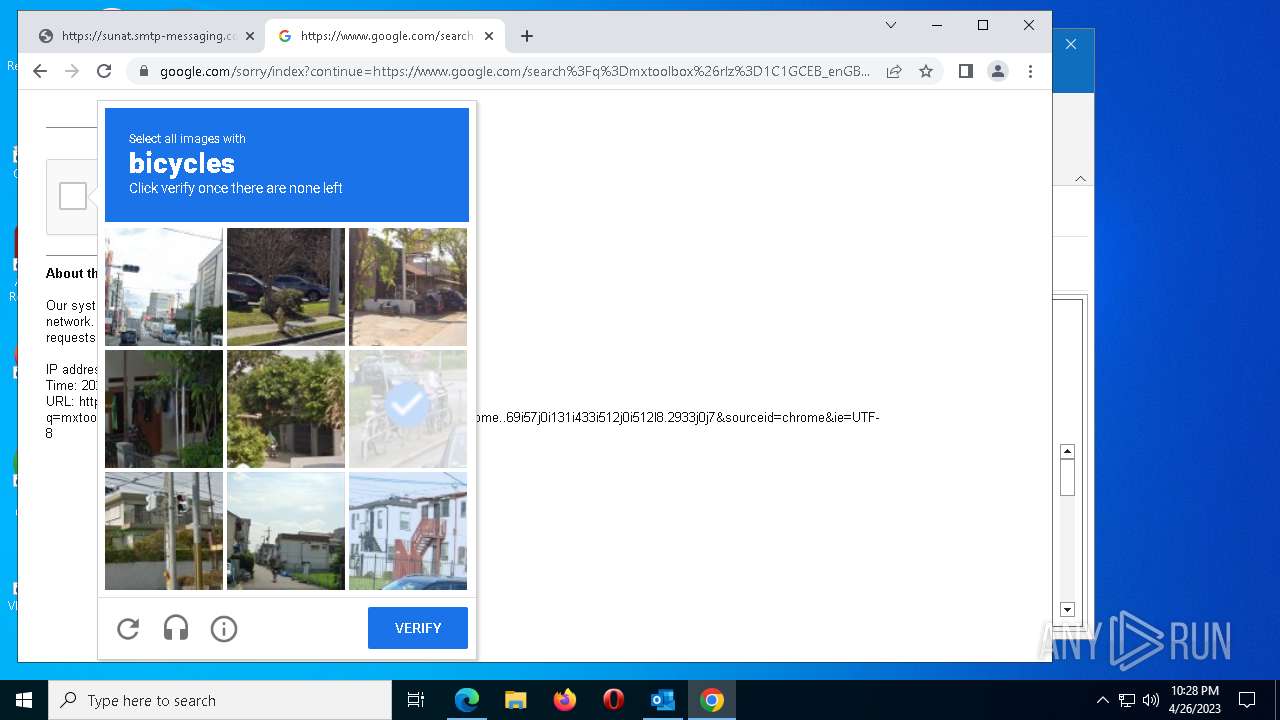Screen dimensions: 1280x720
Task: Open the Windows Start menu
Action: point(24,700)
